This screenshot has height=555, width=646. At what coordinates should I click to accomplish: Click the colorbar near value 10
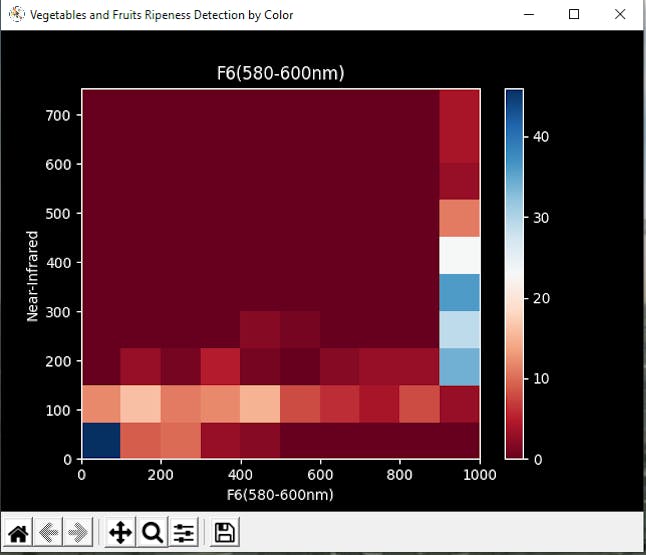pos(514,379)
